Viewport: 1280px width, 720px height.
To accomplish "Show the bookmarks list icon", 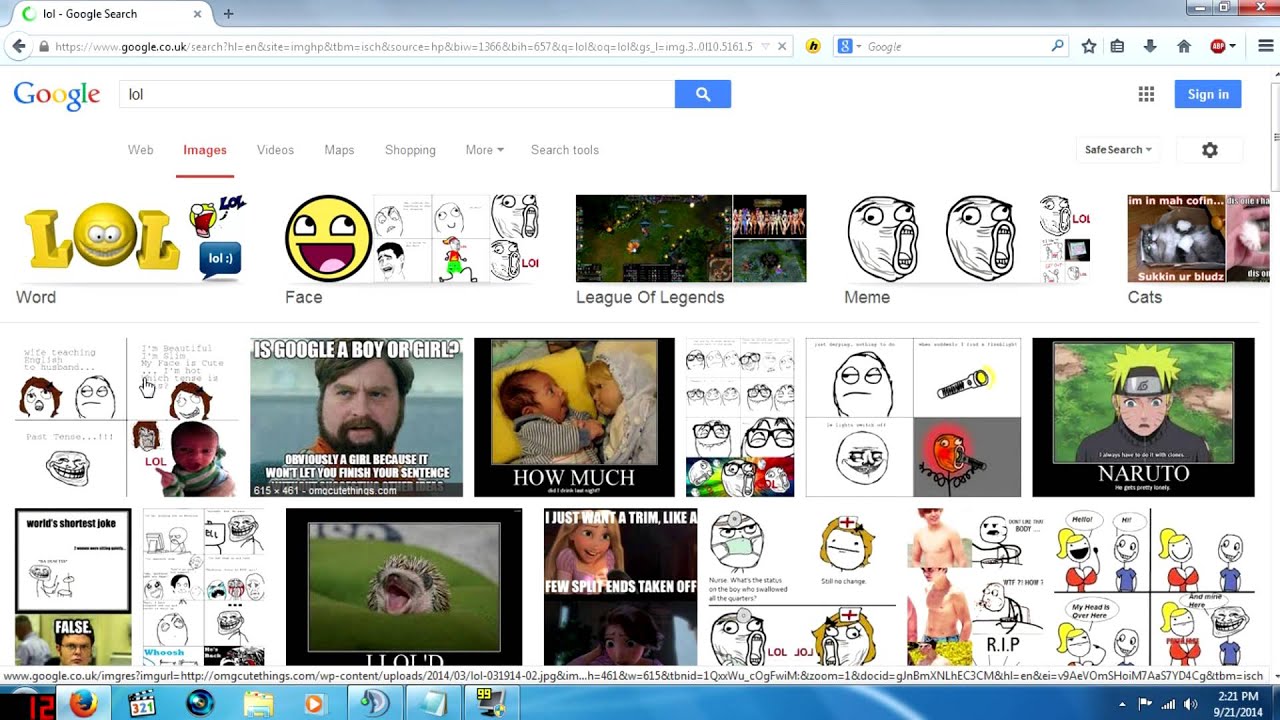I will click(x=1118, y=46).
